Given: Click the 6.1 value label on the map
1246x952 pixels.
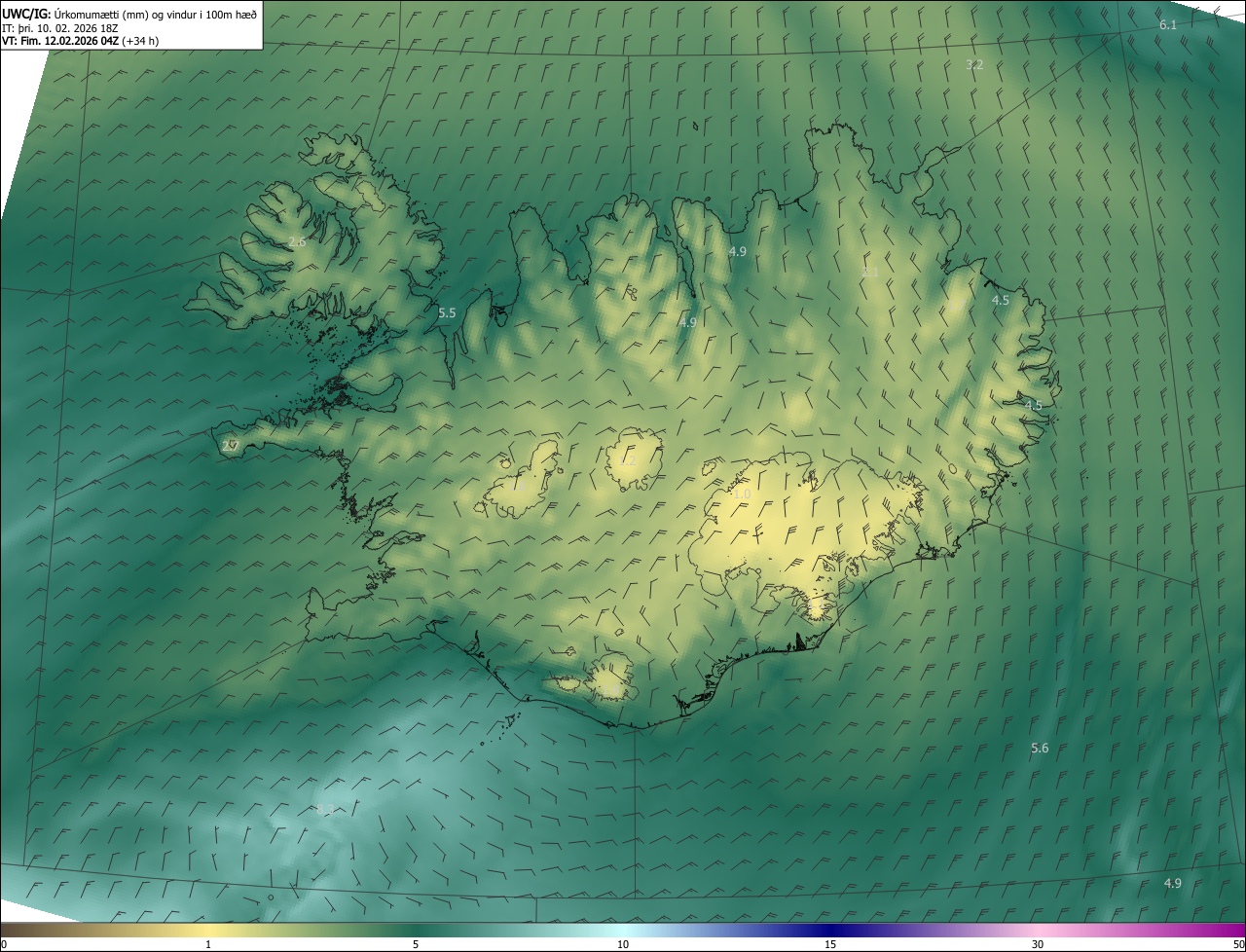Looking at the screenshot, I should coord(1168,25).
